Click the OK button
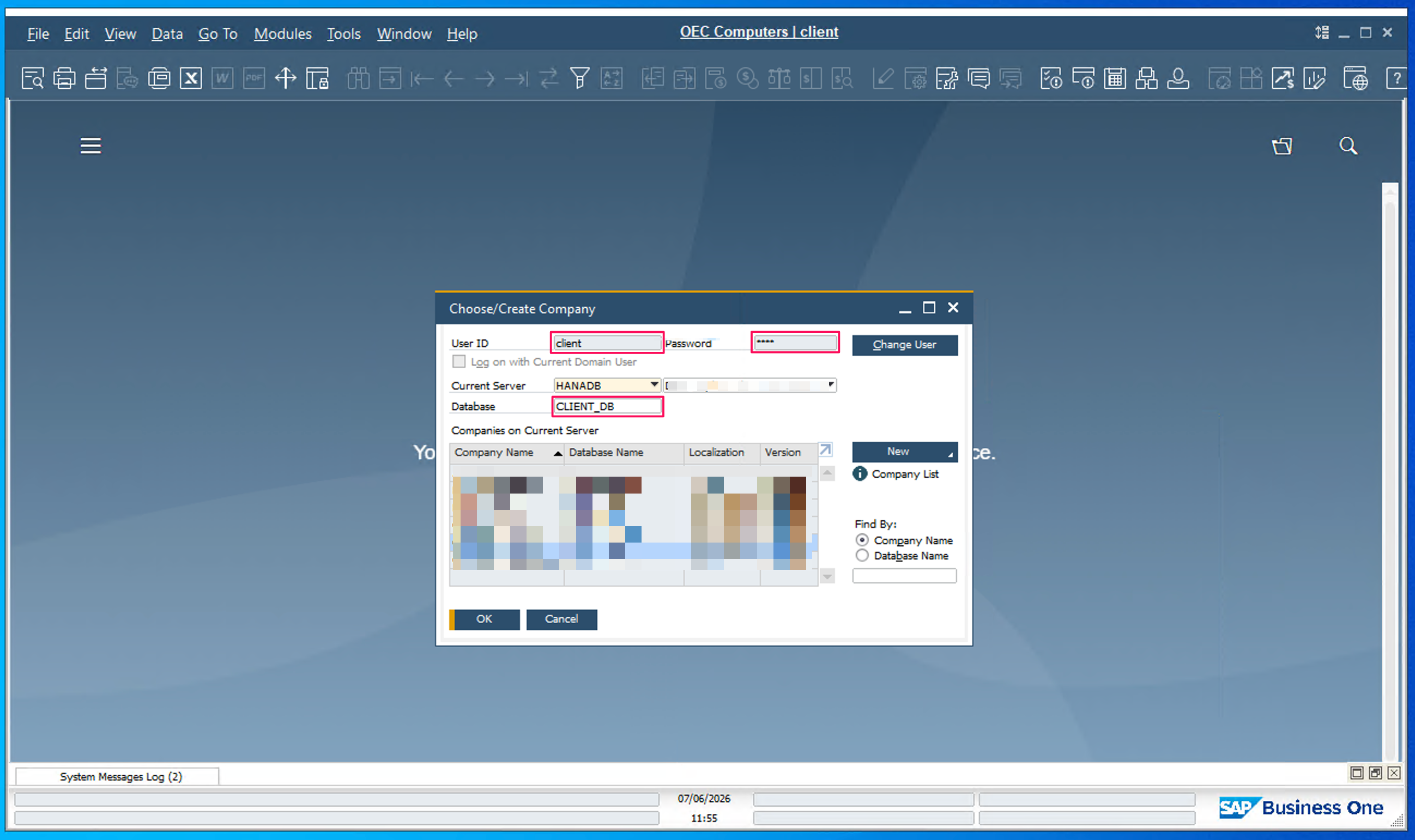This screenshot has width=1415, height=840. (484, 619)
